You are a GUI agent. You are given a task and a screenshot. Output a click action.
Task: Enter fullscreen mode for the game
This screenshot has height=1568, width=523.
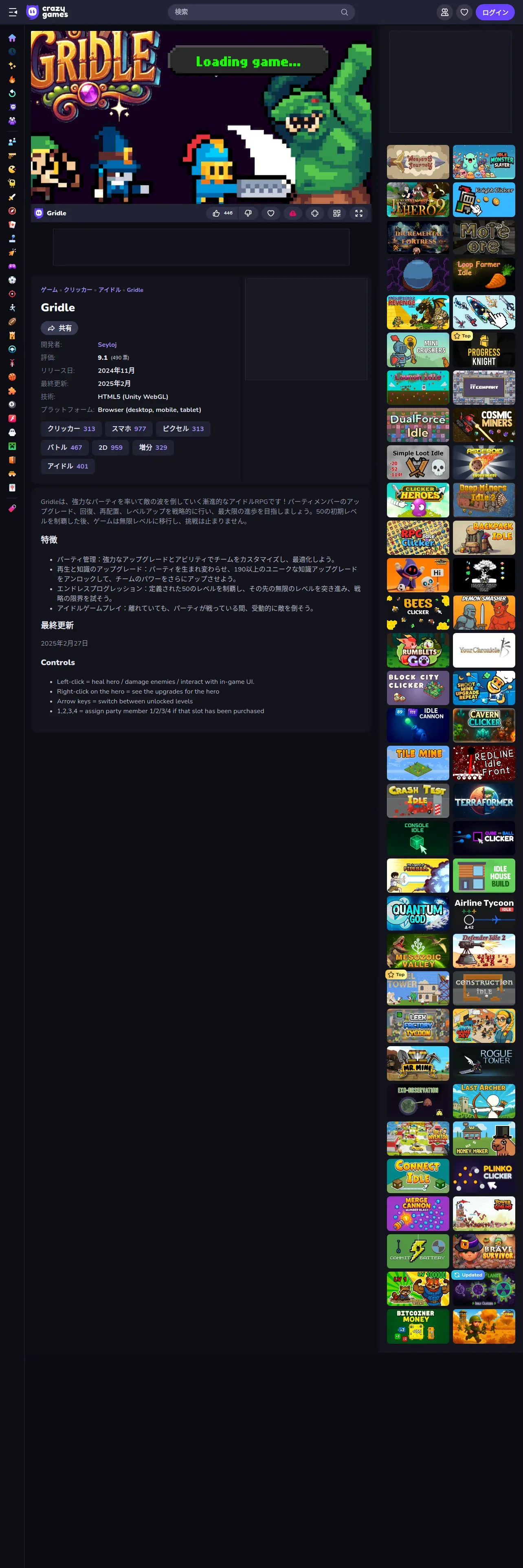click(358, 213)
